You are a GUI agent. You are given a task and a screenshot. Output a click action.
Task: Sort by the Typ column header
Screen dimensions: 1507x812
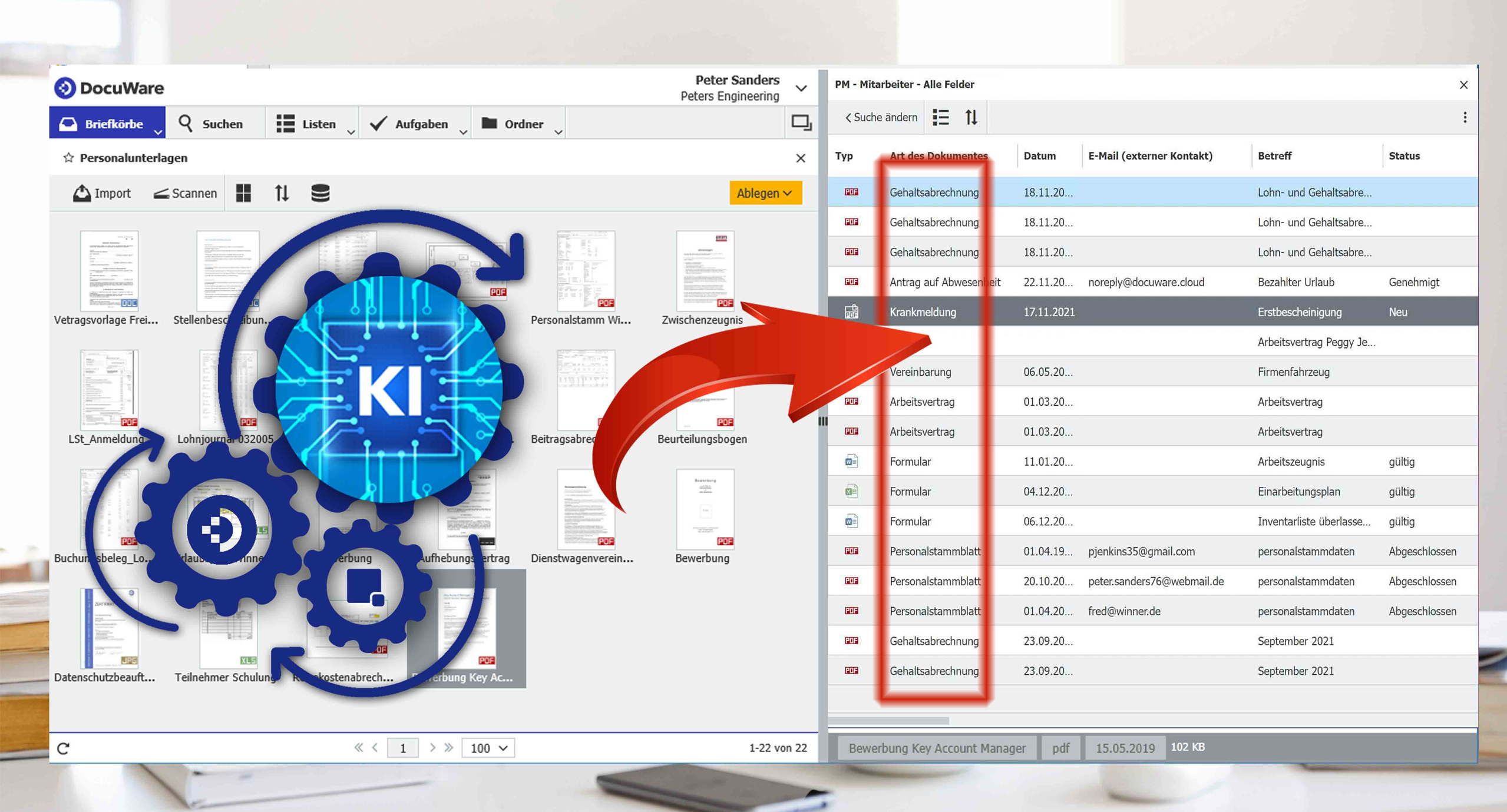[x=844, y=156]
